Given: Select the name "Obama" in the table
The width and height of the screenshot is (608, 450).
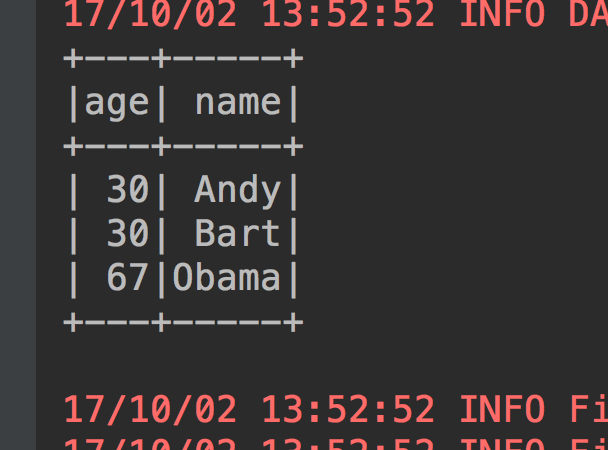Looking at the screenshot, I should tap(226, 277).
